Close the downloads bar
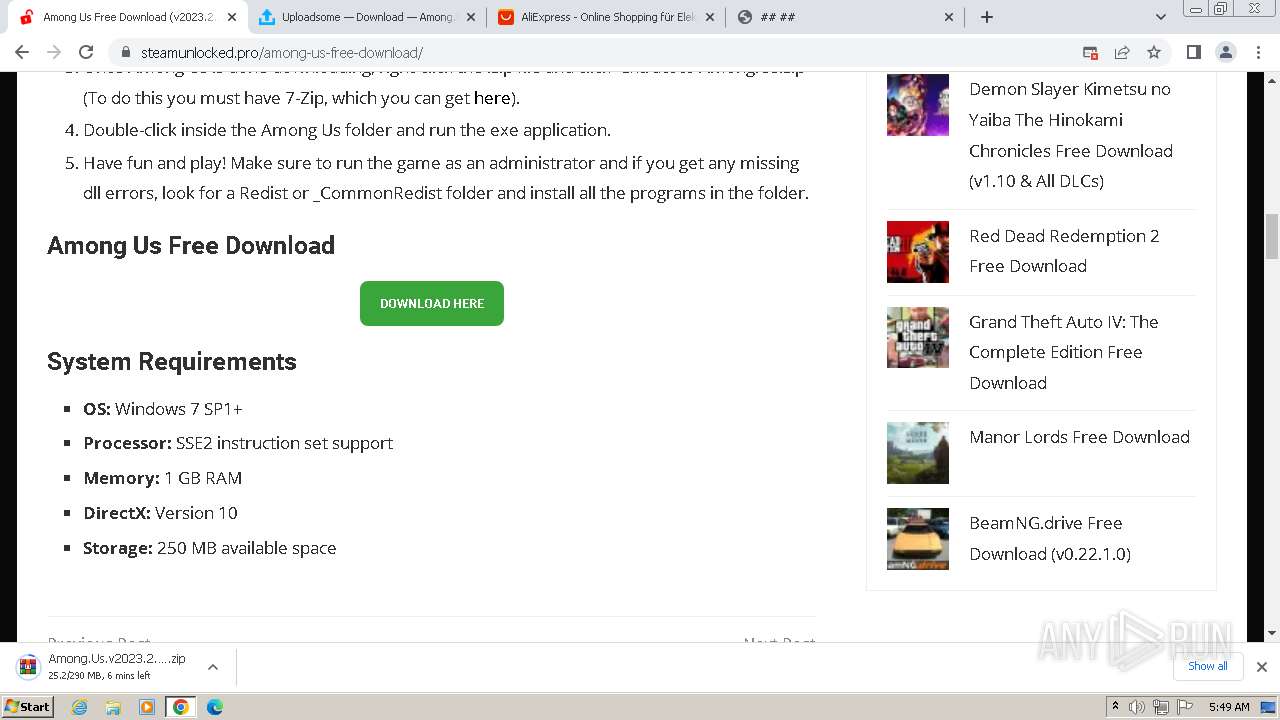This screenshot has height=720, width=1280. (x=1261, y=667)
